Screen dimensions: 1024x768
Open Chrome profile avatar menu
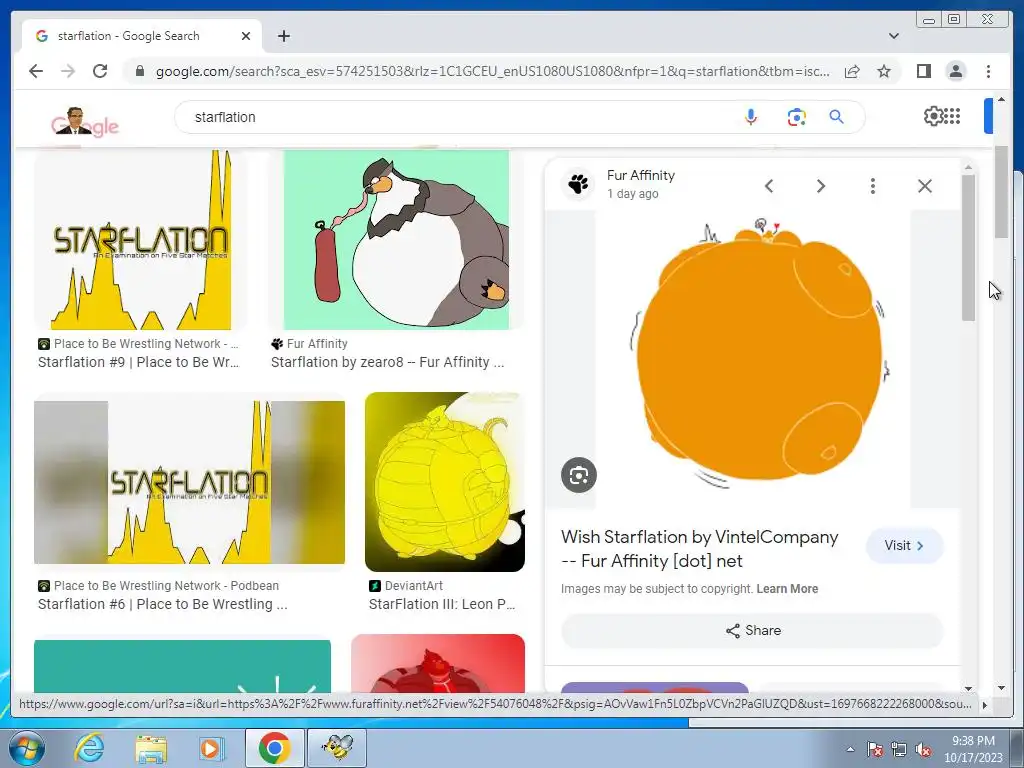point(955,71)
